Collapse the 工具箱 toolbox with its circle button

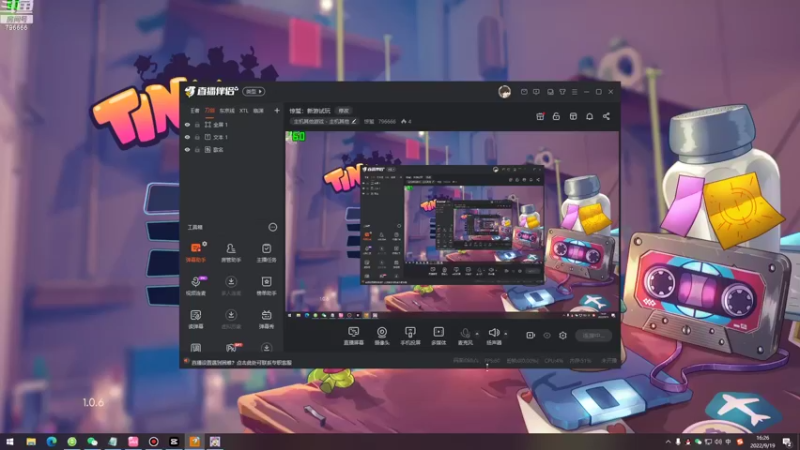(x=273, y=227)
